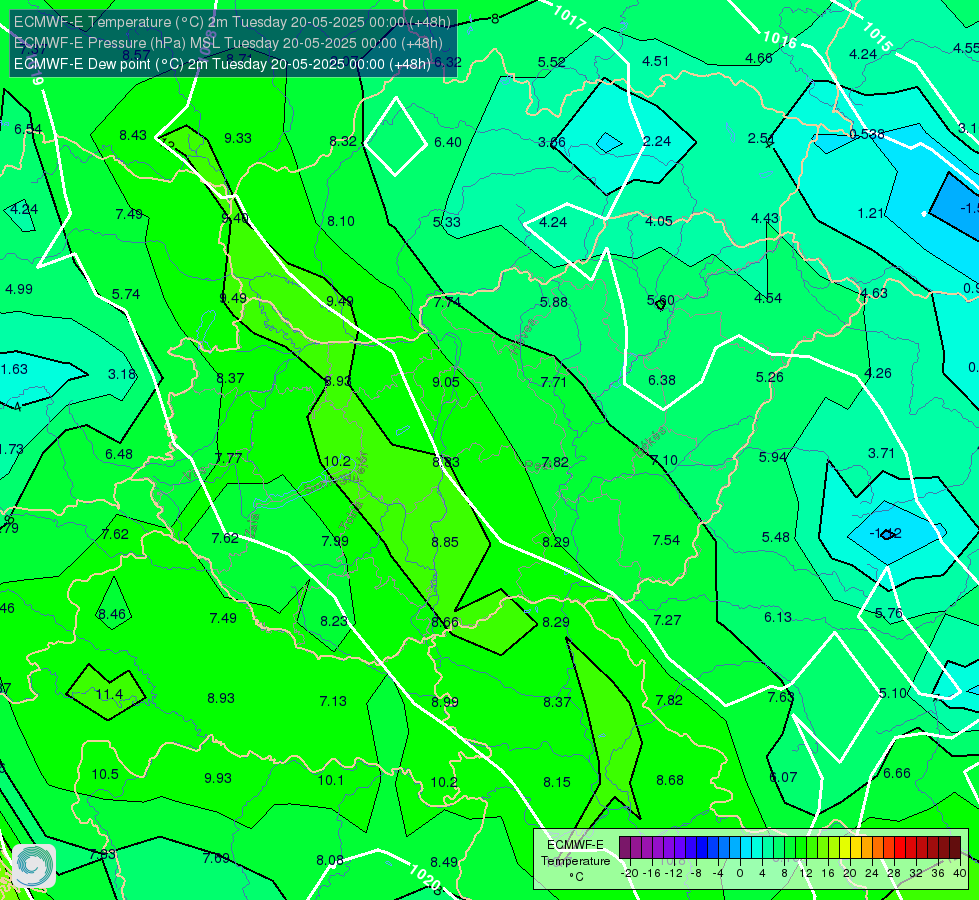Click the 8.83 temperature value
Image resolution: width=979 pixels, height=900 pixels.
[446, 462]
